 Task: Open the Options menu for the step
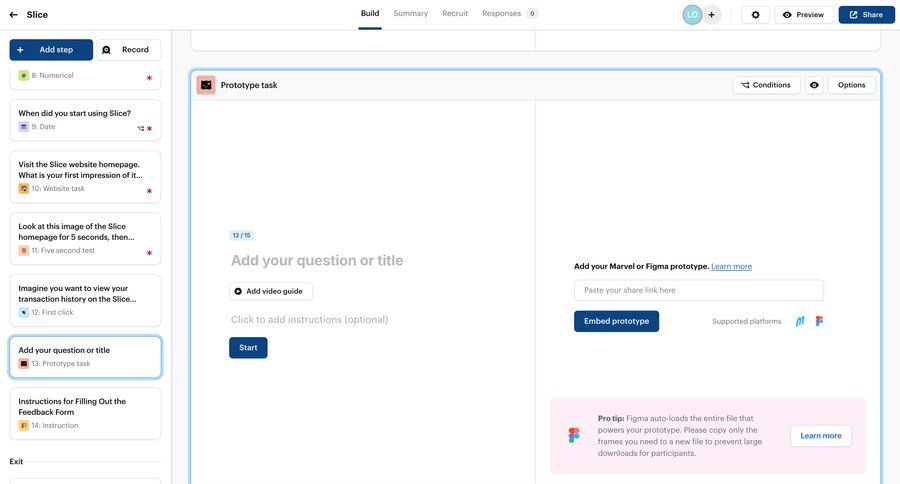[851, 86]
